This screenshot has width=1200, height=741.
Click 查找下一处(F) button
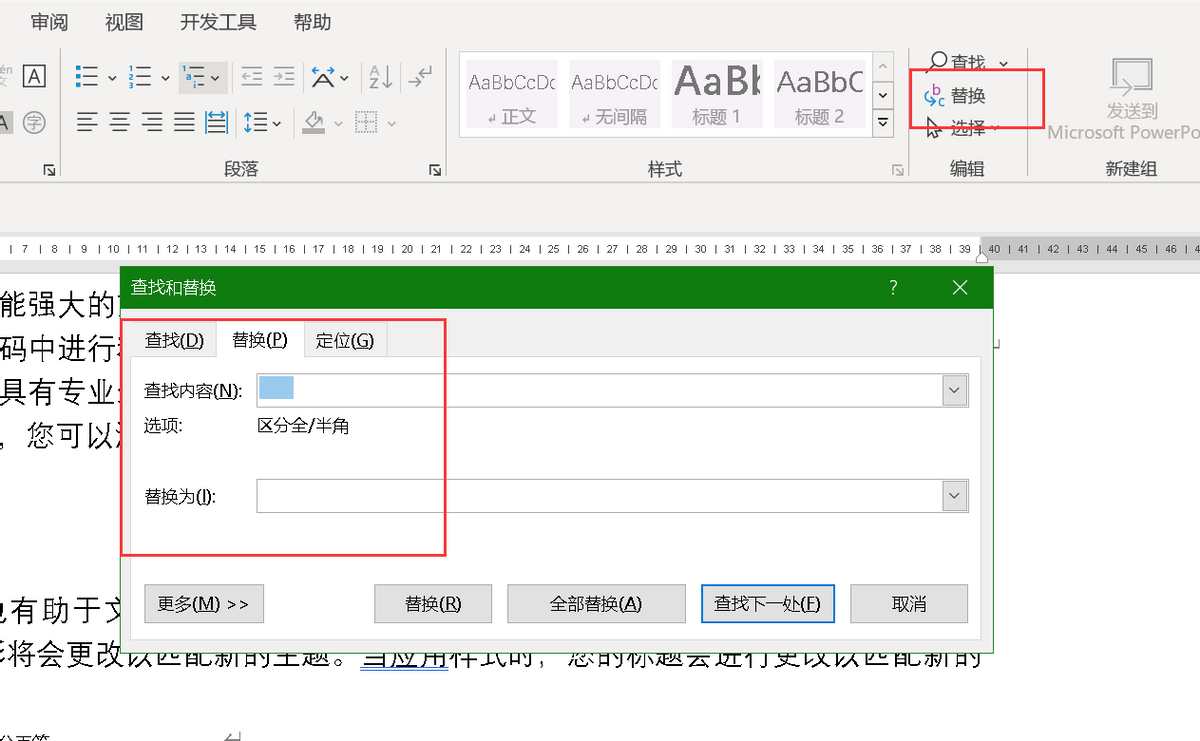point(768,604)
